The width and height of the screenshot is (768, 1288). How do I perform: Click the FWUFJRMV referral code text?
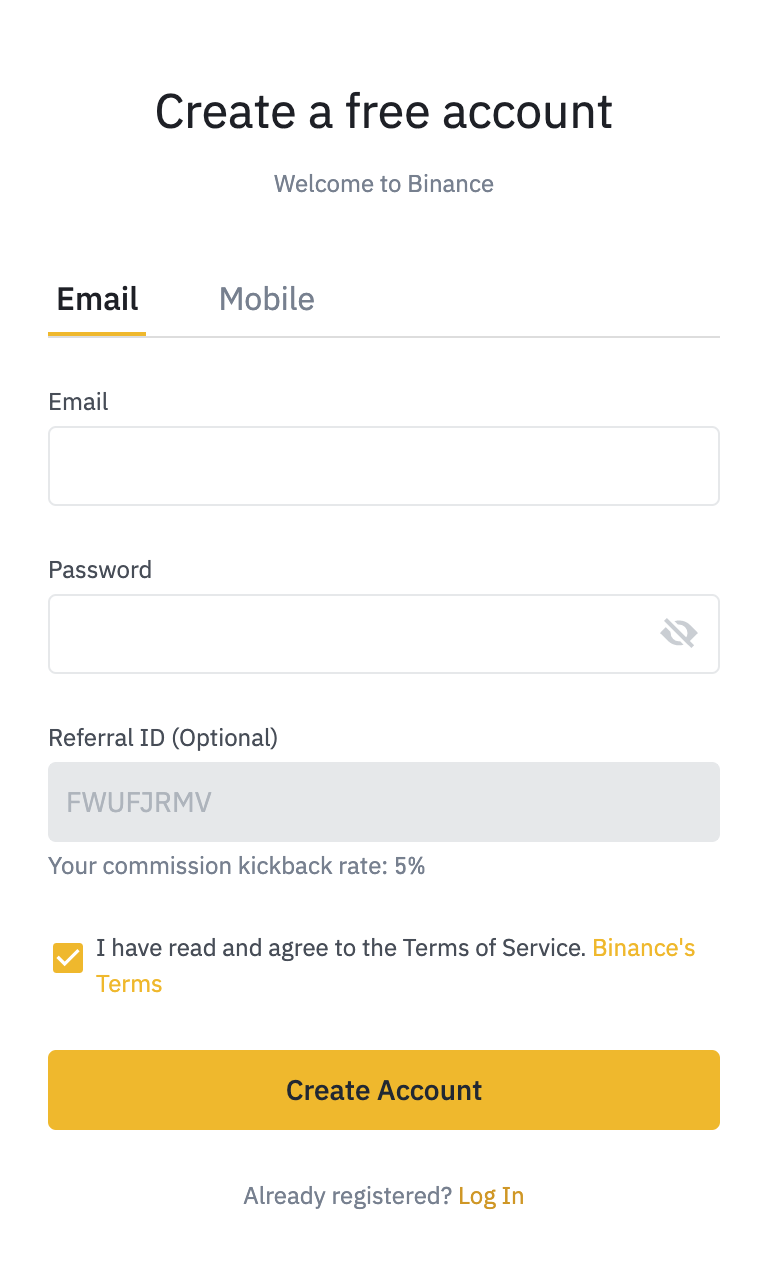pyautogui.click(x=139, y=802)
